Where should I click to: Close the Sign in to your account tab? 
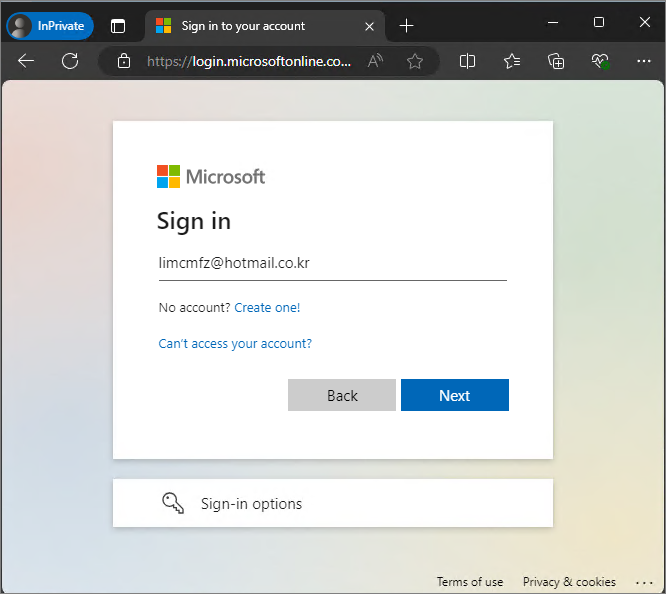coord(370,26)
